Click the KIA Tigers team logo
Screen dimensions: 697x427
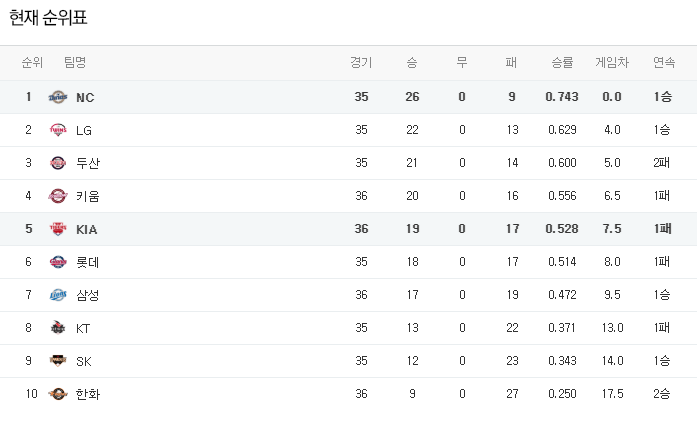click(x=58, y=229)
